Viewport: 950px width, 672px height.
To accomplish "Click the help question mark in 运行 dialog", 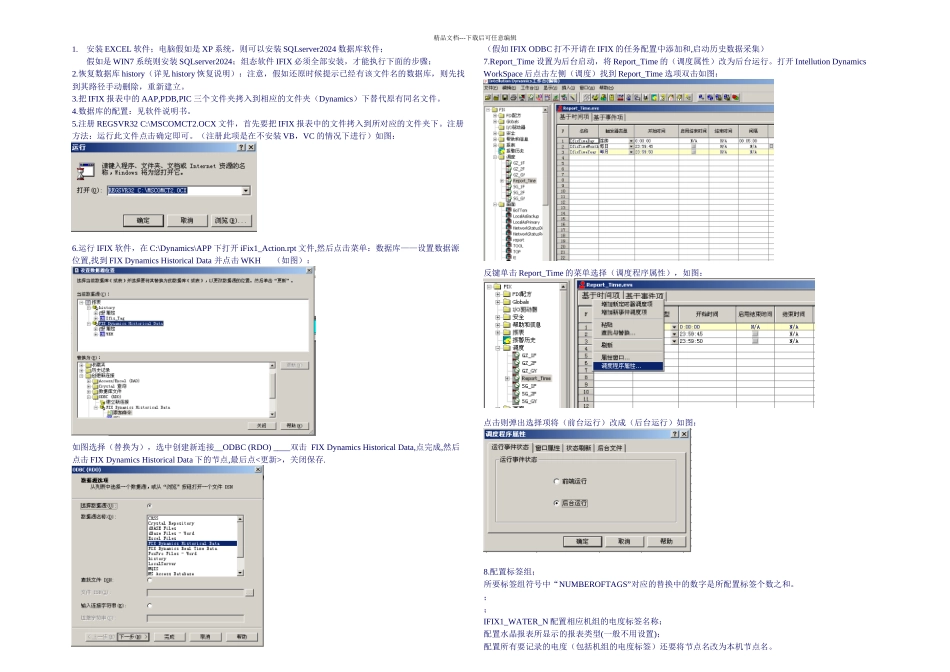I will tap(241, 147).
